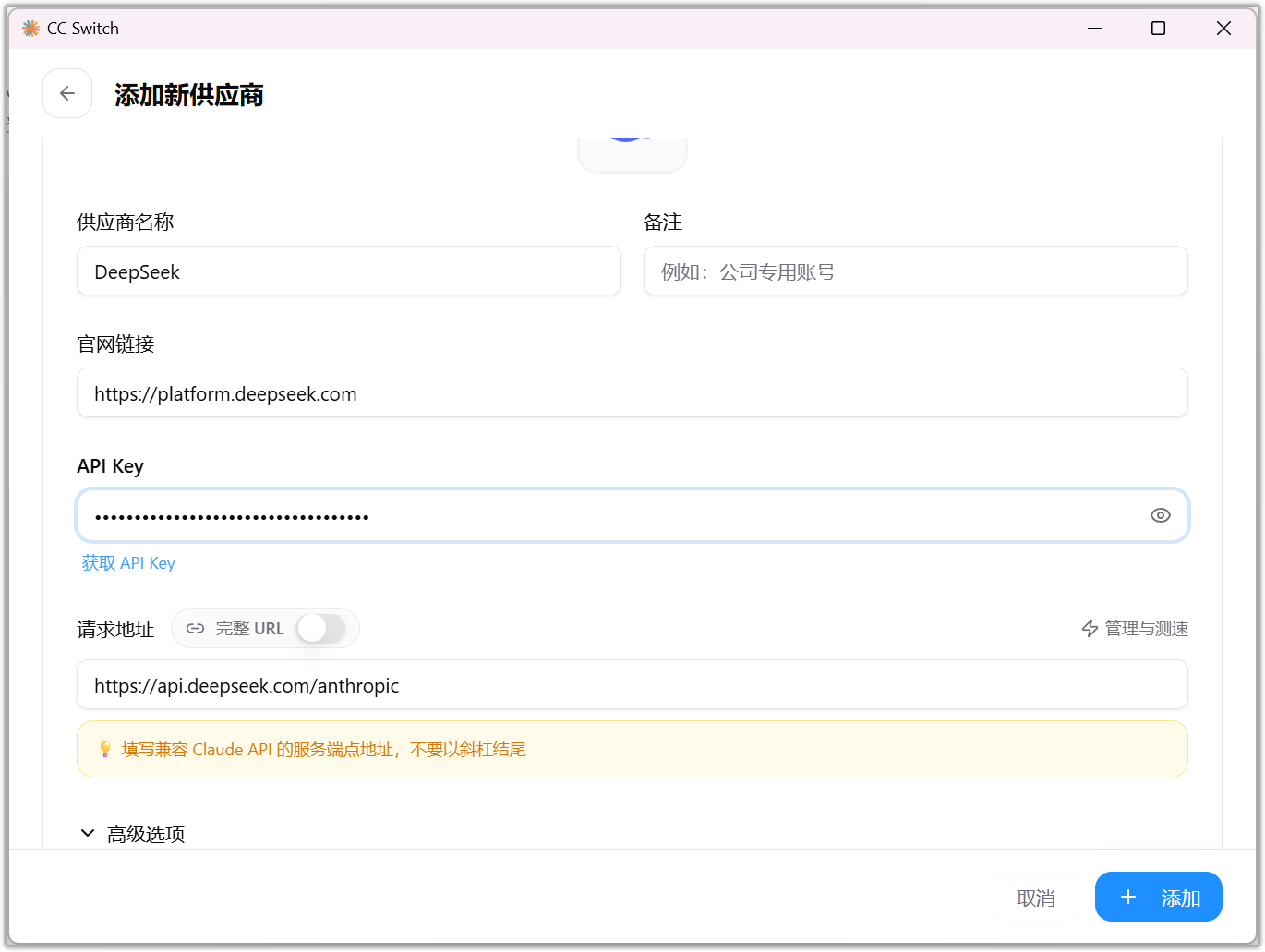Show the API Key with eye icon
This screenshot has height=952, width=1265.
(1160, 515)
